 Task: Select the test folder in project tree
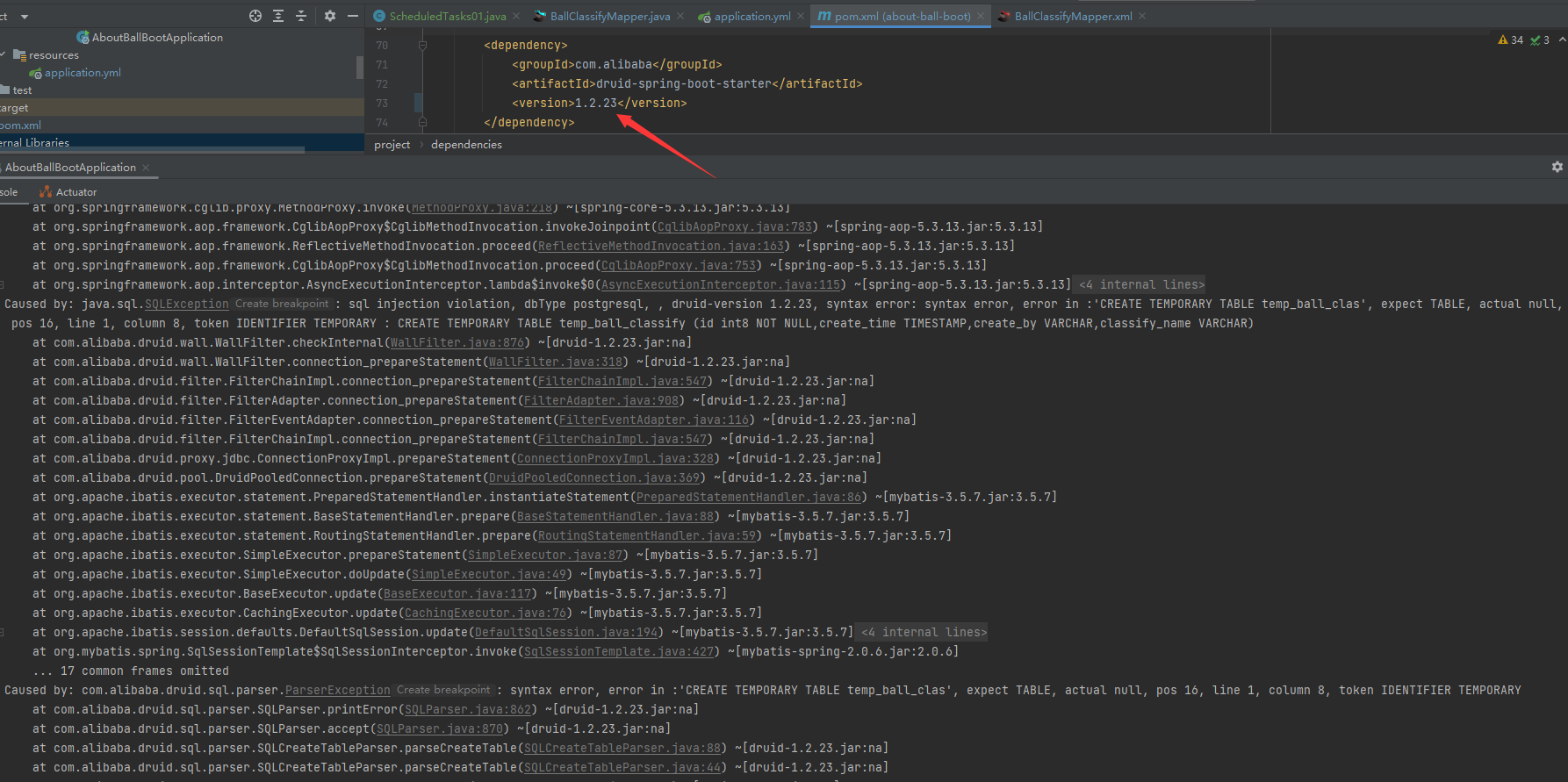pyautogui.click(x=17, y=90)
